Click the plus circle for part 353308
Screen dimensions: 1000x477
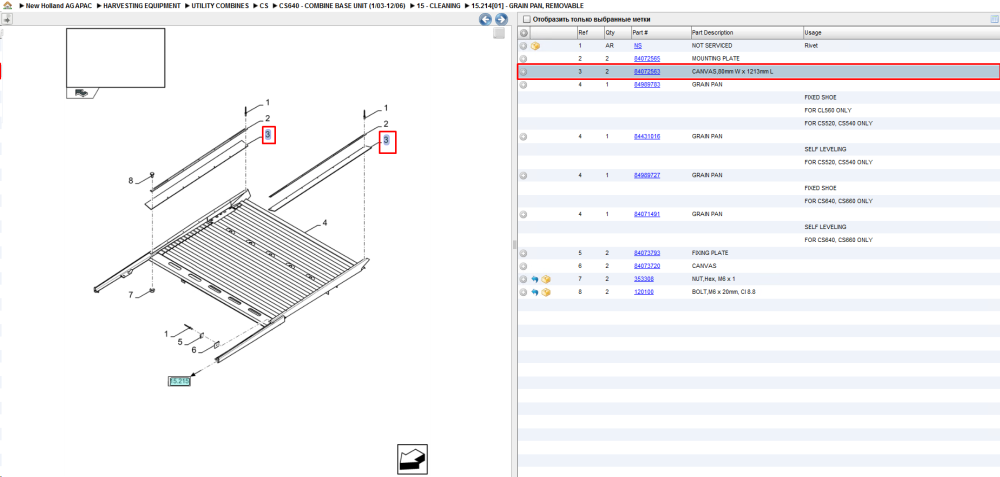[x=524, y=279]
